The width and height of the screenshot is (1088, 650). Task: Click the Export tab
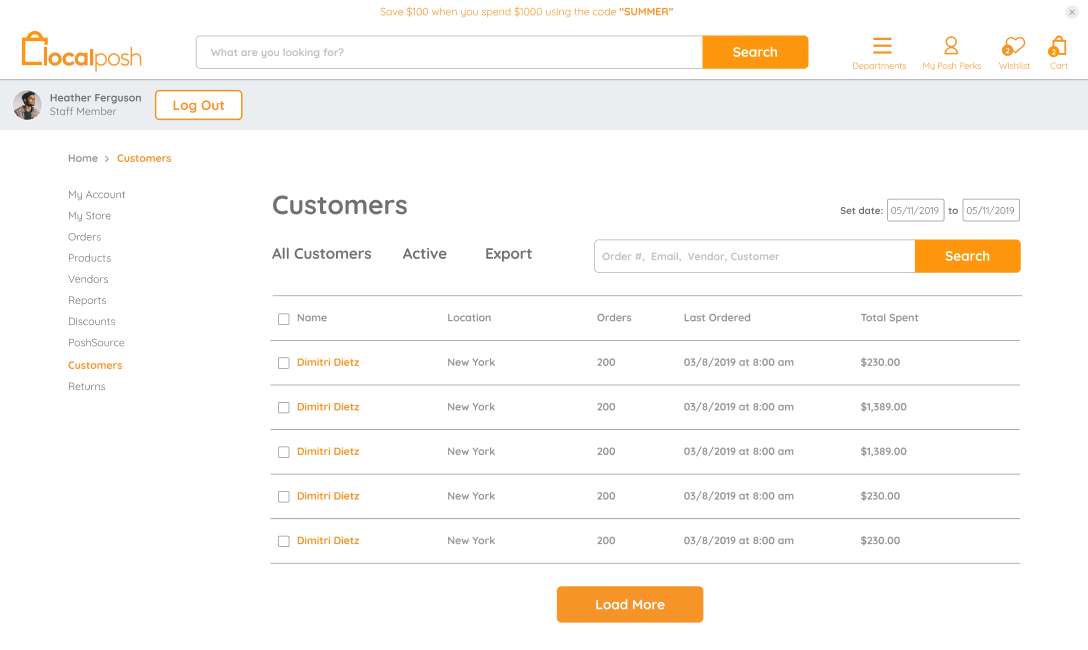(x=508, y=254)
